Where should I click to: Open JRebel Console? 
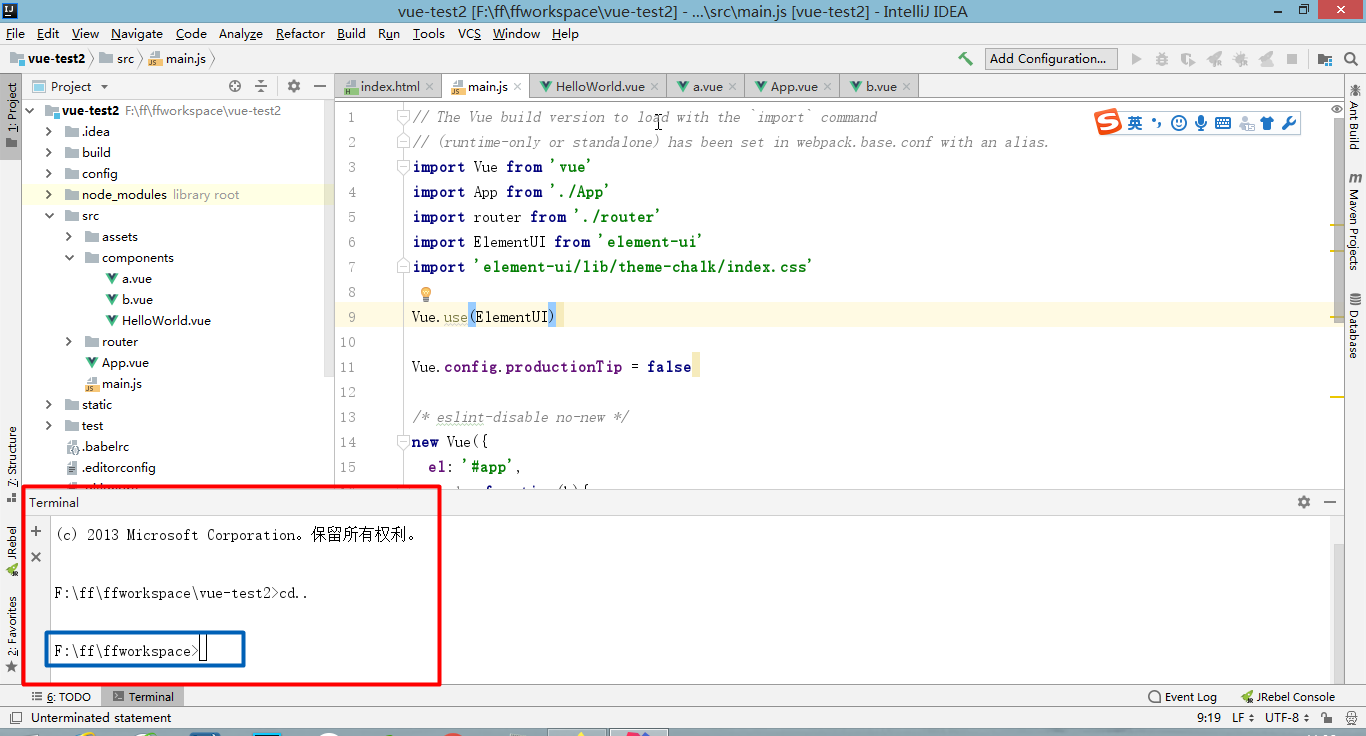point(1288,697)
